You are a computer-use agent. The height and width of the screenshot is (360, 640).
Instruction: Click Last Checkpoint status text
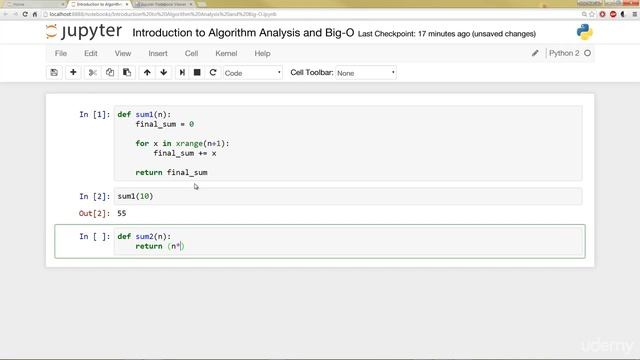447,34
